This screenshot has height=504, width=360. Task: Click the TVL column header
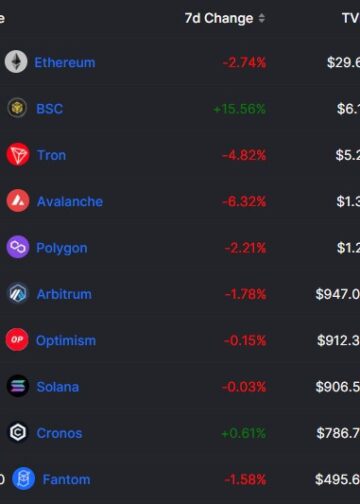pos(351,18)
